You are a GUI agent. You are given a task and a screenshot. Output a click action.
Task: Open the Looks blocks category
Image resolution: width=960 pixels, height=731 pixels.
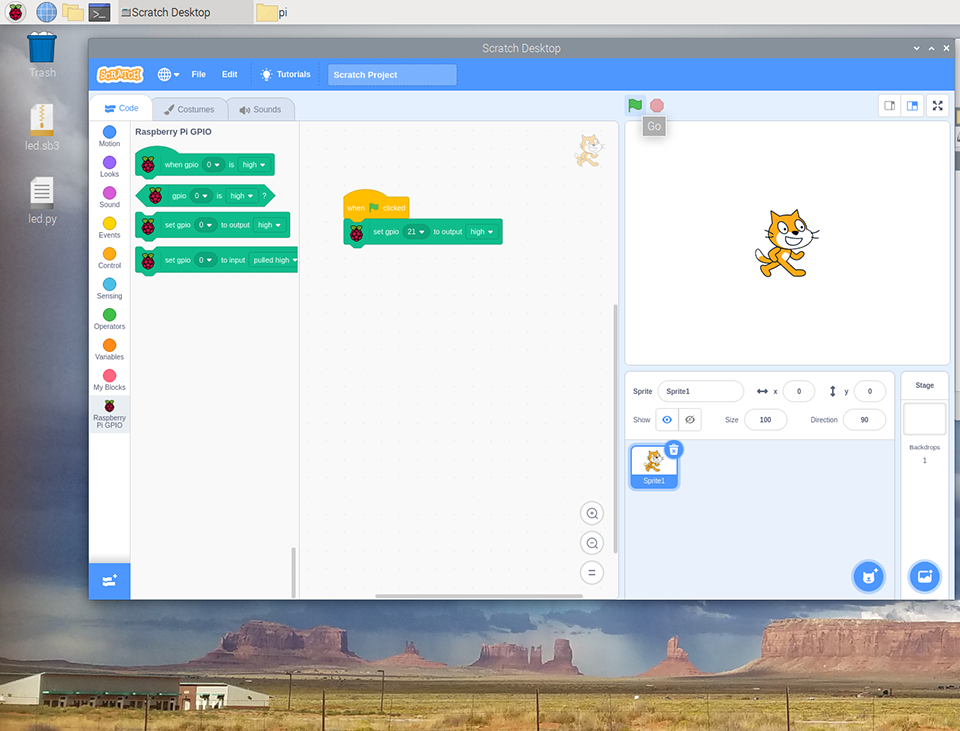(x=110, y=167)
